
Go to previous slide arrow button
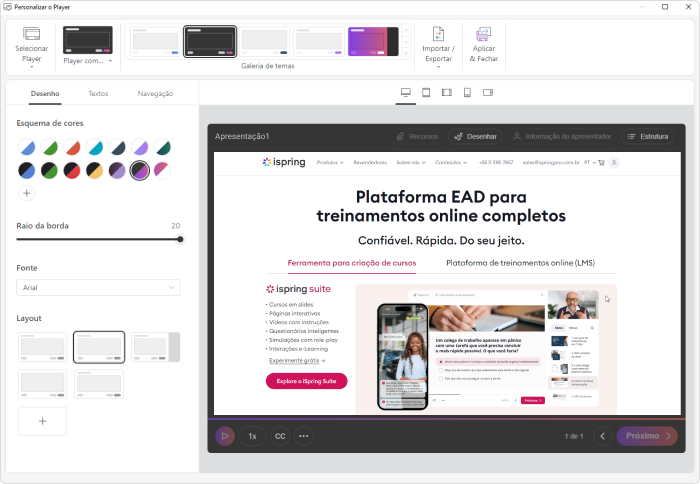coord(603,436)
